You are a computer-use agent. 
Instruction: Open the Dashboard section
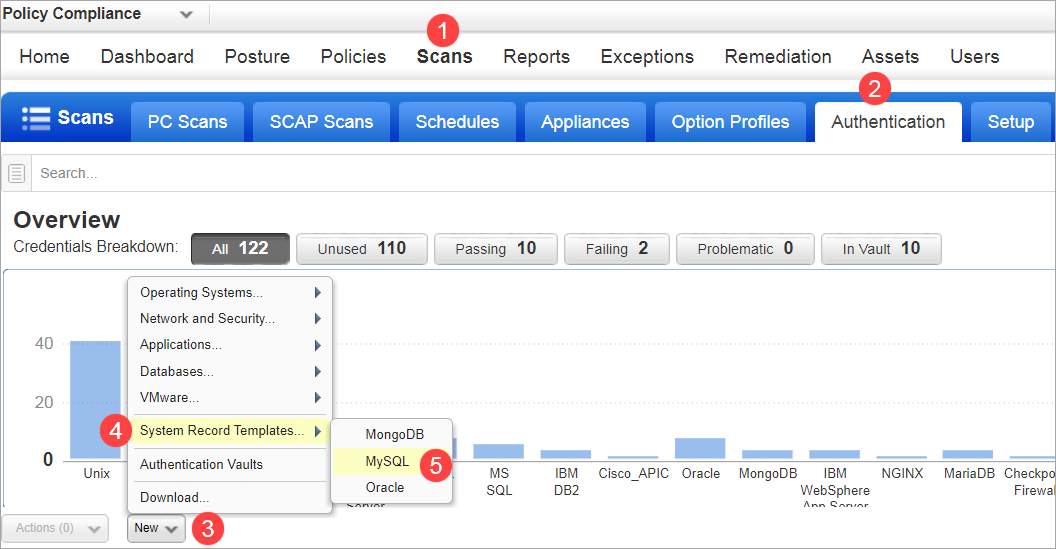147,57
